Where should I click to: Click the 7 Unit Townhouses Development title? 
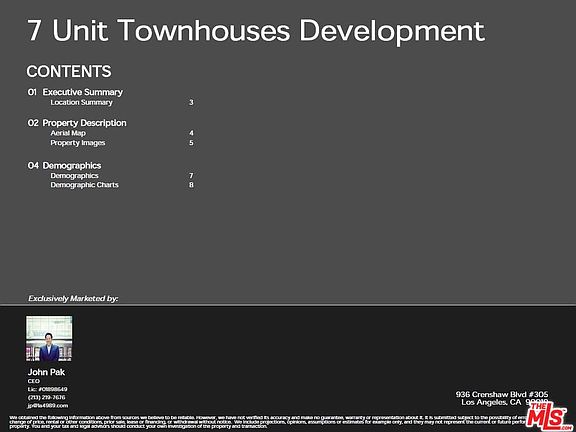coord(256,31)
